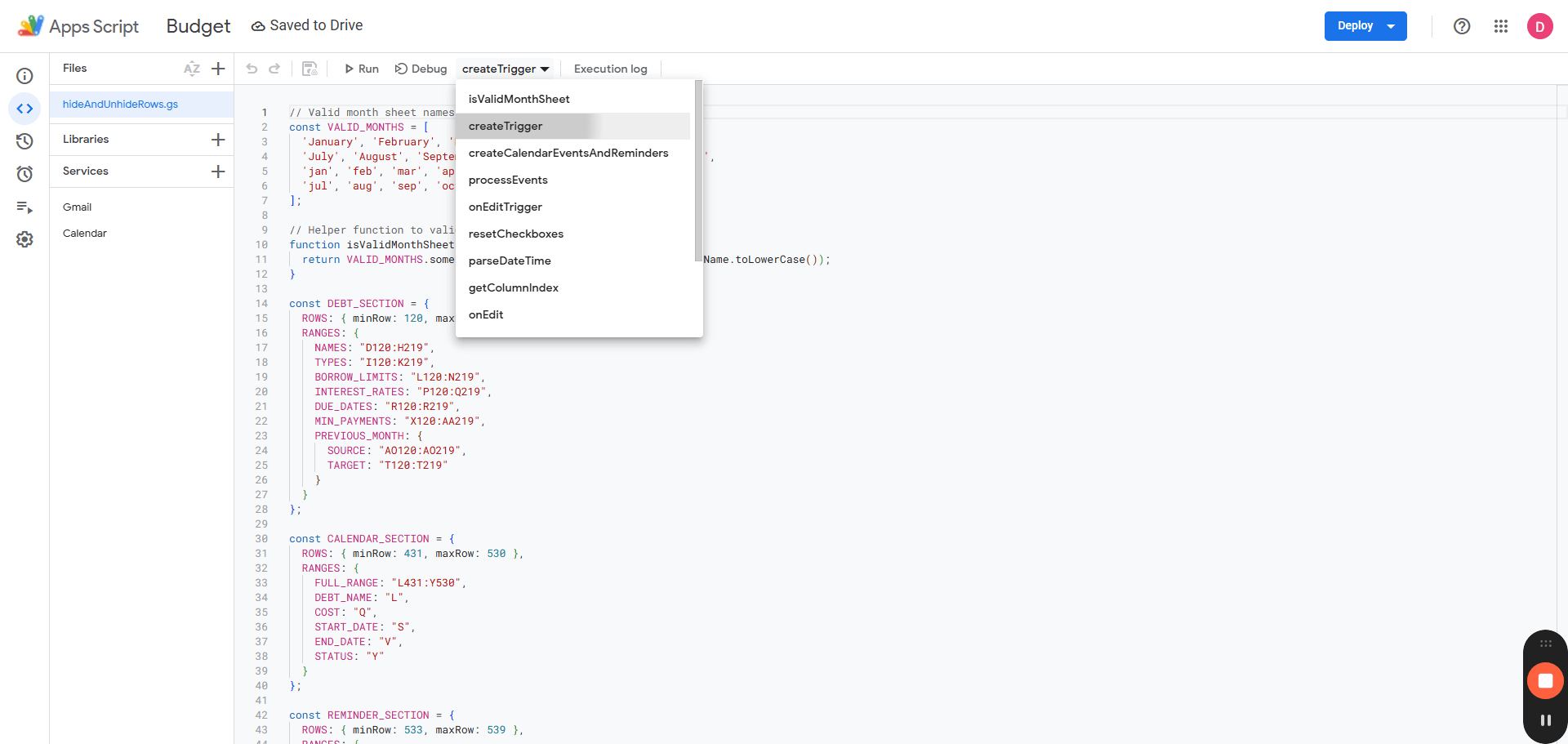This screenshot has height=744, width=1568.
Task: Click the STATUS: "Y" code line
Action: 350,657
